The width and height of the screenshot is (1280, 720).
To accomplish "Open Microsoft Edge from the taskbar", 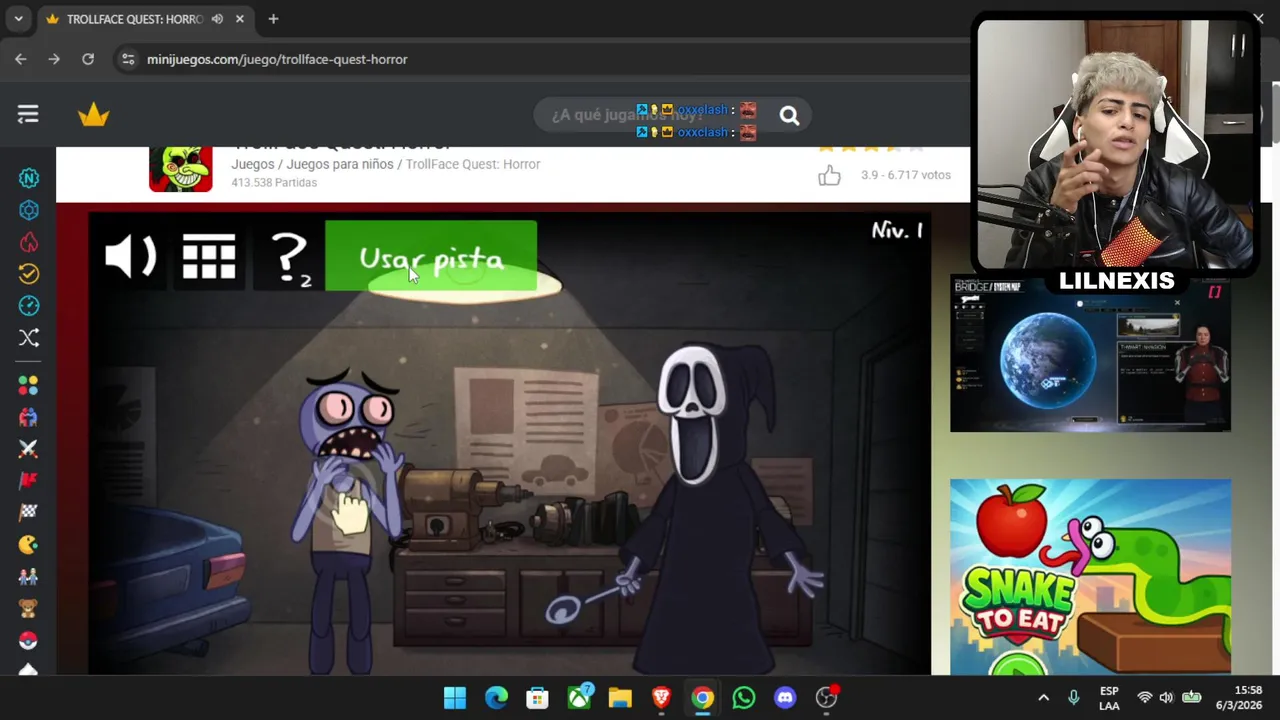I will [496, 697].
